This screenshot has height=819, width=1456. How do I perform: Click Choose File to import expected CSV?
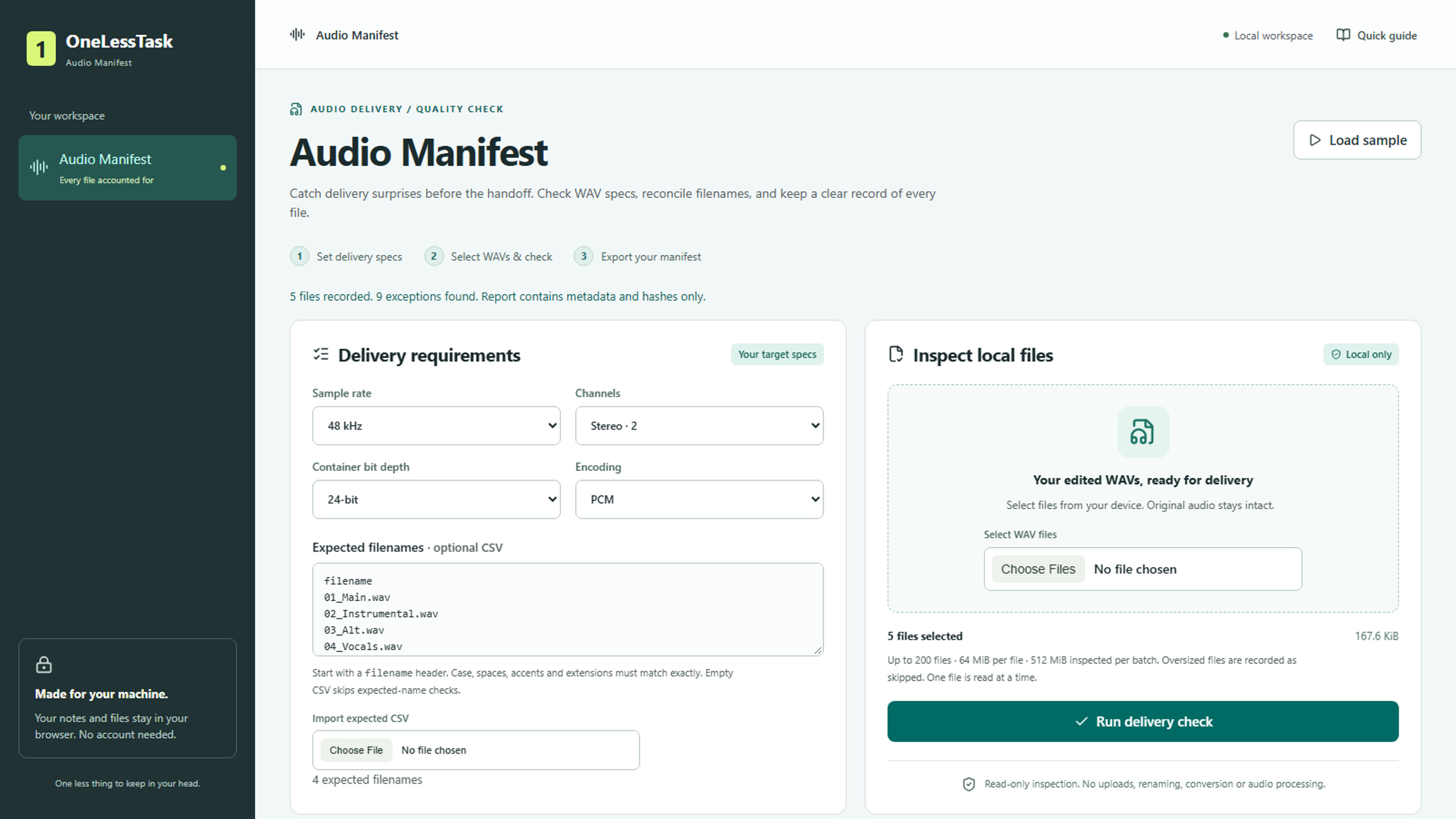coord(356,750)
